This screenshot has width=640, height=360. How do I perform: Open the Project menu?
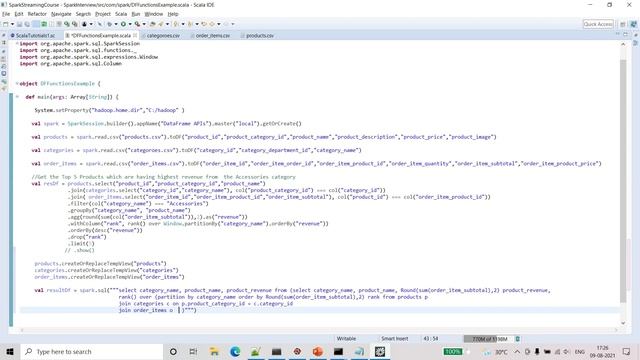(103, 14)
